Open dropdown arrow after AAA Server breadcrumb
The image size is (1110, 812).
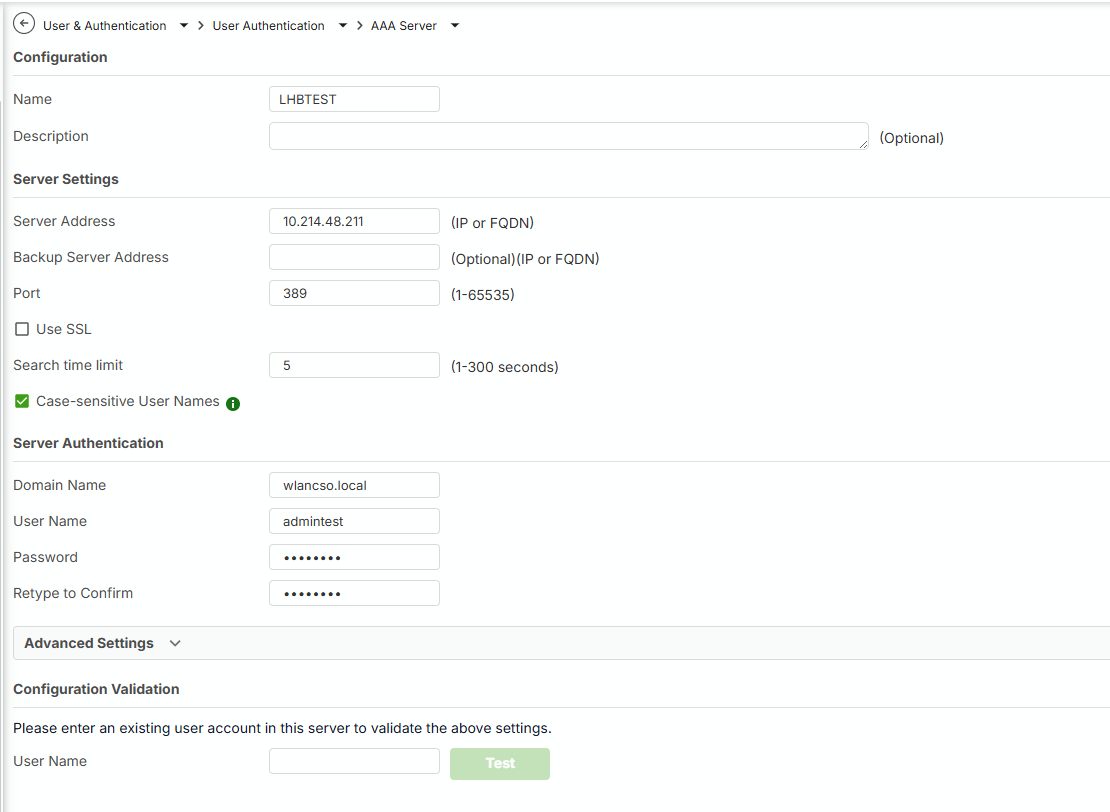coord(455,25)
